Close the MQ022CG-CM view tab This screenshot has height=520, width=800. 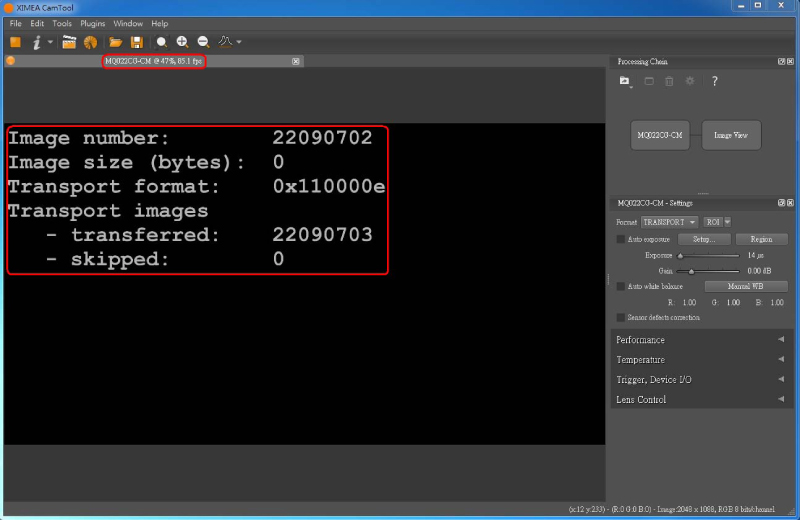[x=295, y=61]
